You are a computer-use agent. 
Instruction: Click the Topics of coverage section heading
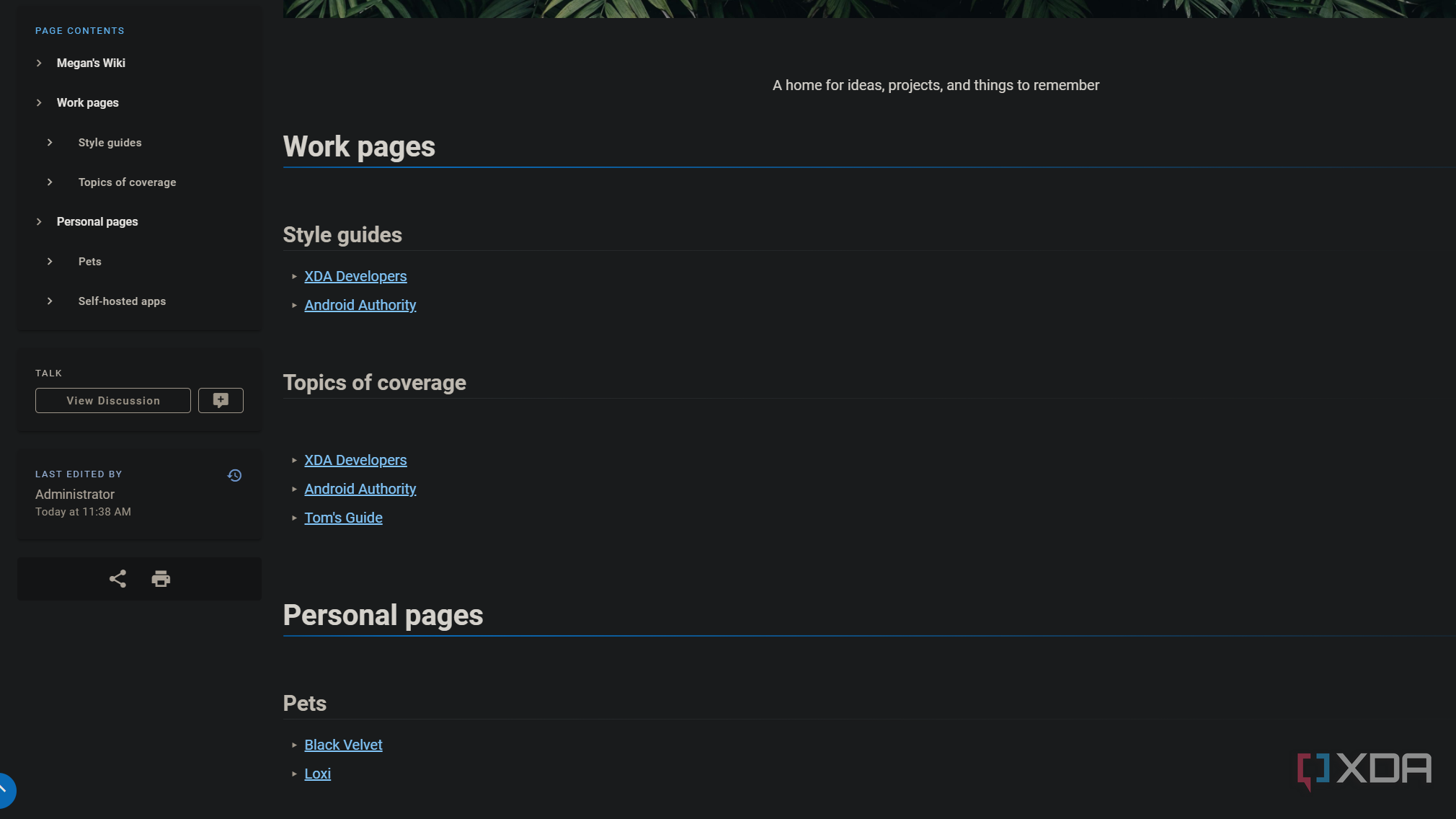click(374, 383)
